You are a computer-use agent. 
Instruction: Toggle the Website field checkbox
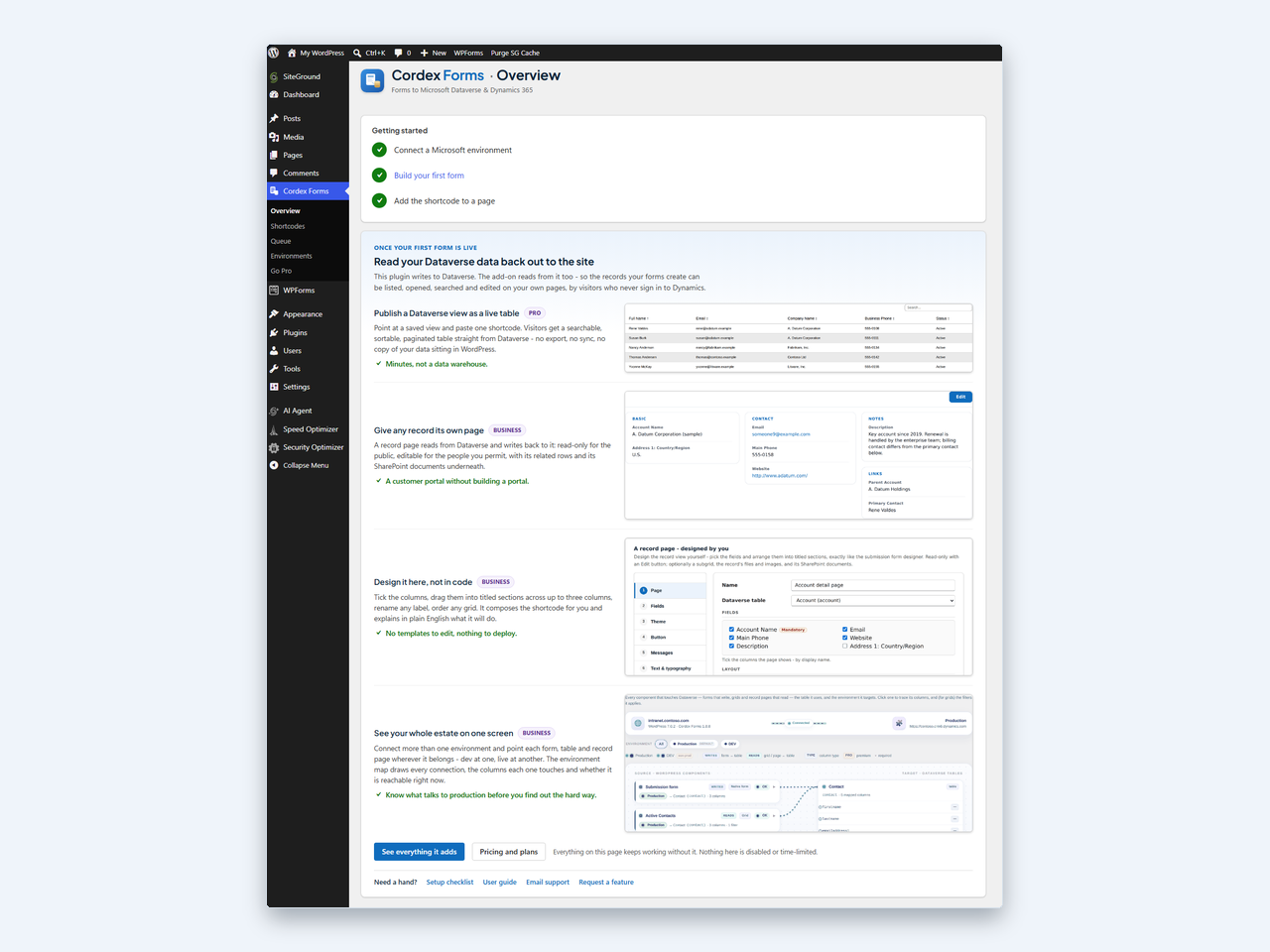tap(845, 638)
